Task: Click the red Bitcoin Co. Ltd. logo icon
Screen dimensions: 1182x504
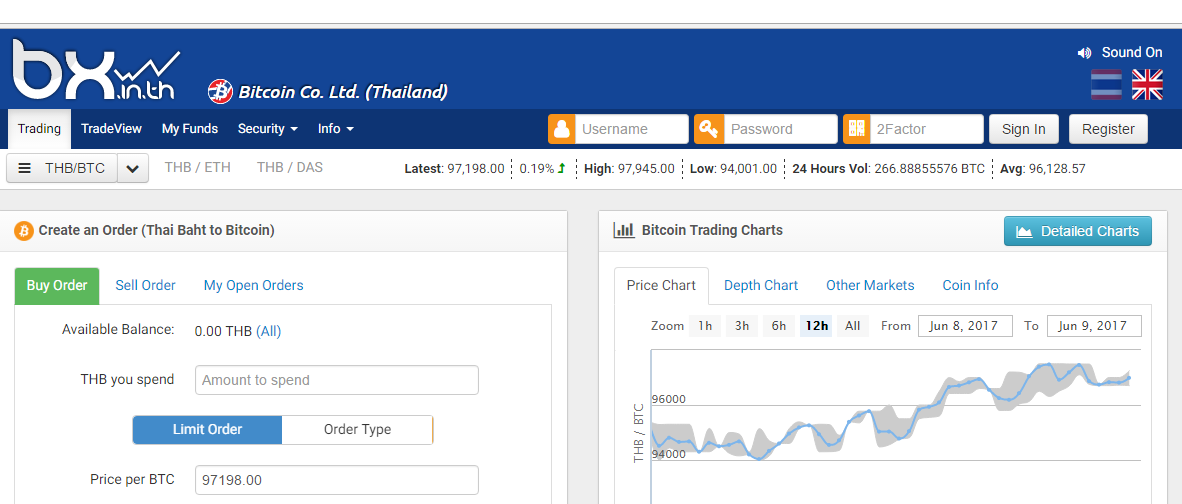Action: [220, 91]
